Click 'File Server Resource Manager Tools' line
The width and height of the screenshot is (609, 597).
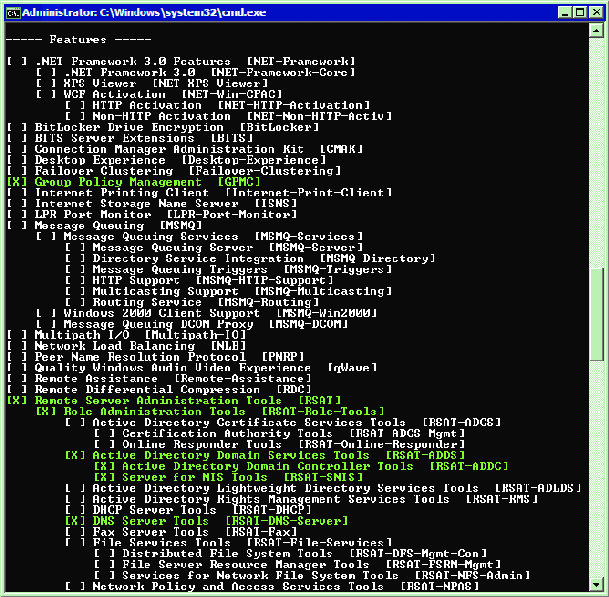click(298, 564)
